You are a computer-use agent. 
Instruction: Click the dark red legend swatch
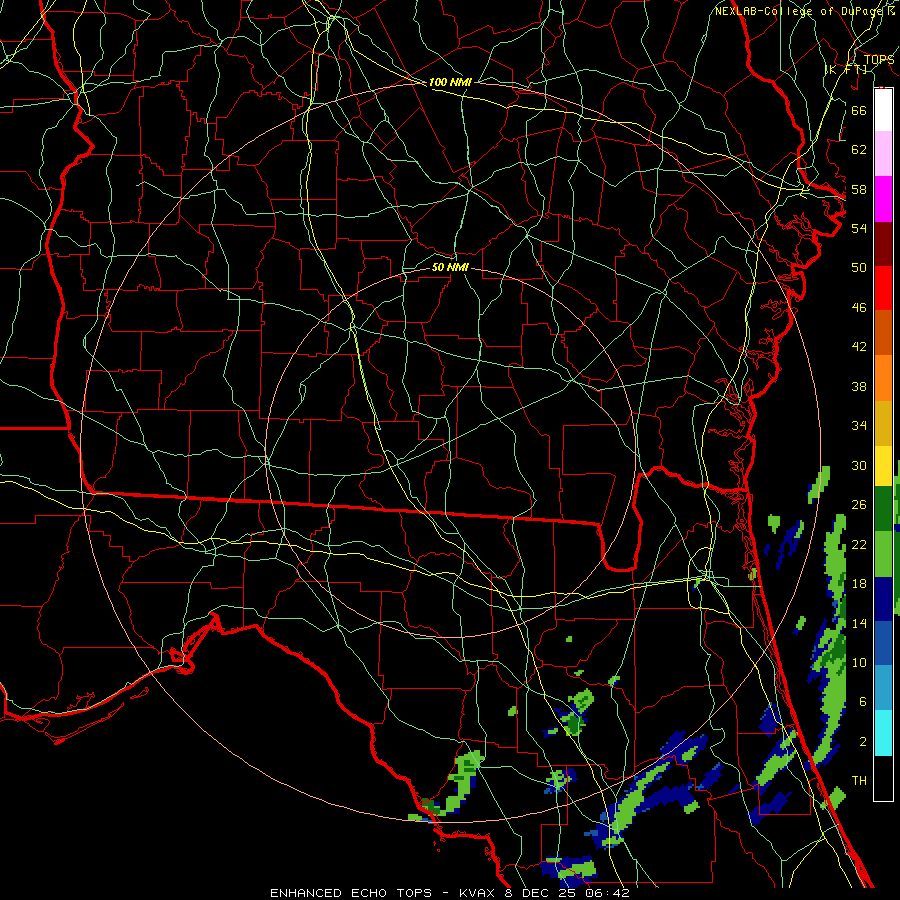(x=883, y=244)
